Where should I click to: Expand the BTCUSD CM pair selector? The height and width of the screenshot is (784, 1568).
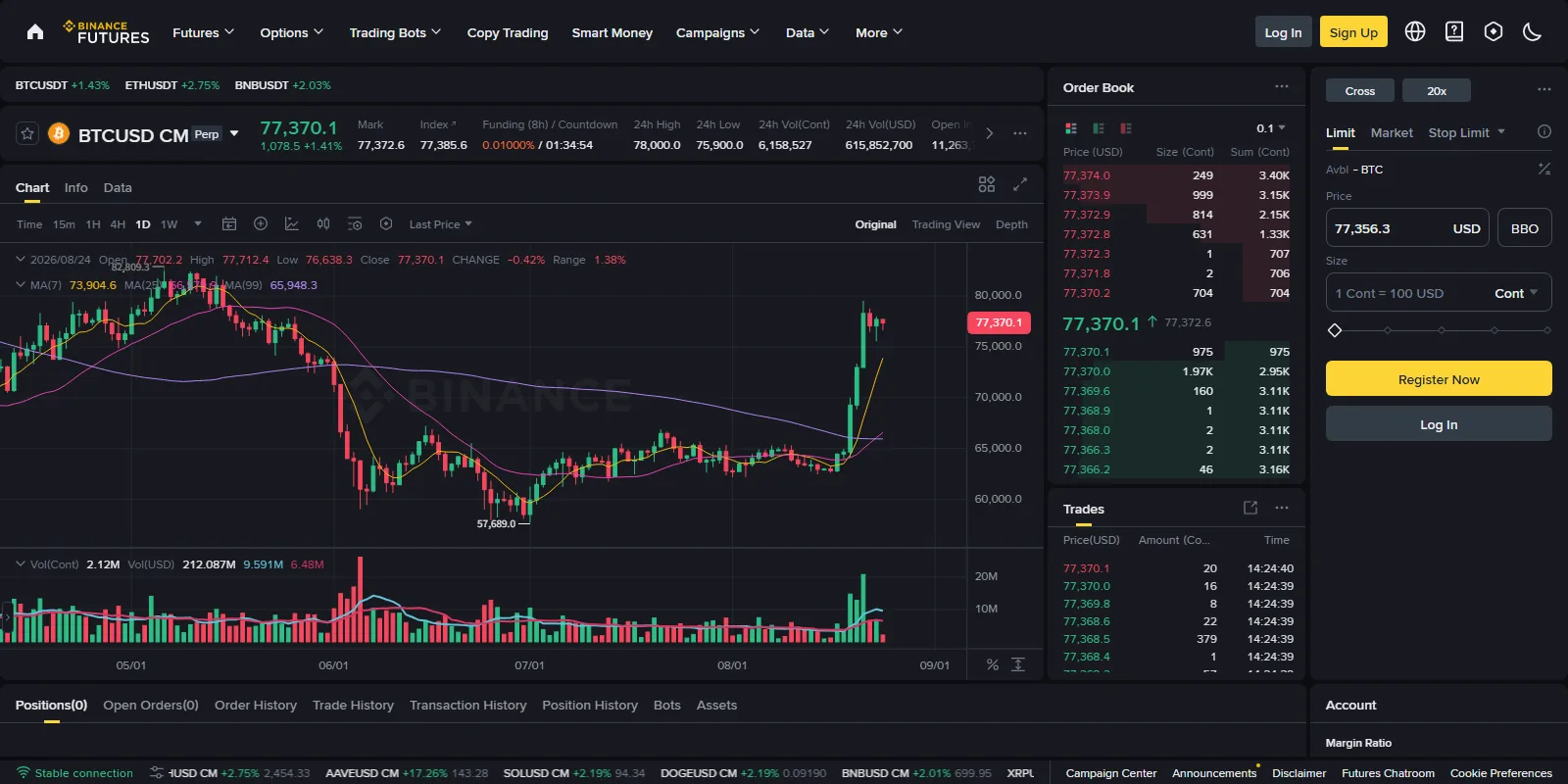click(x=234, y=133)
